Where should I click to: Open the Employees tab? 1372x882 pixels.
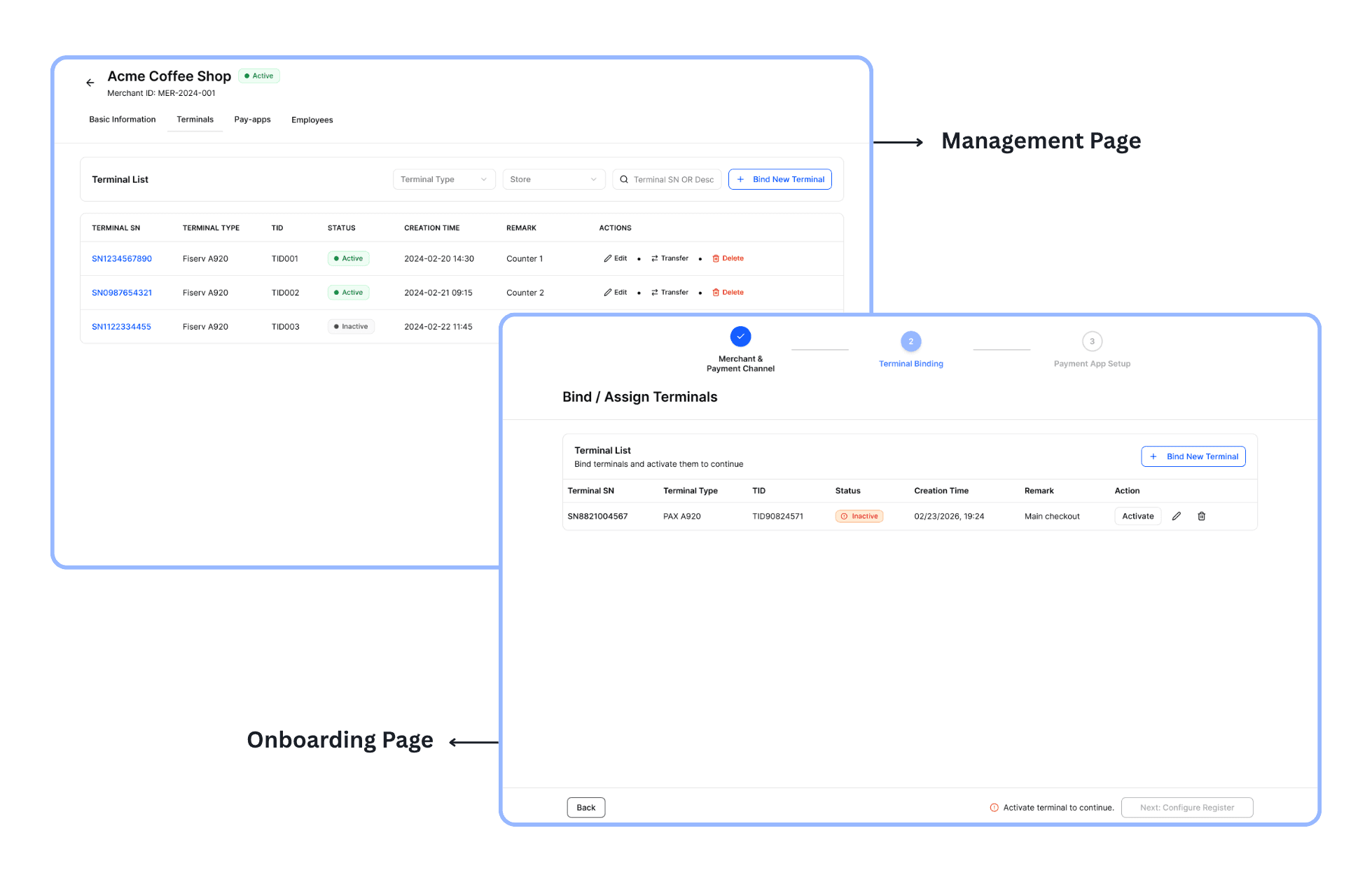(312, 120)
